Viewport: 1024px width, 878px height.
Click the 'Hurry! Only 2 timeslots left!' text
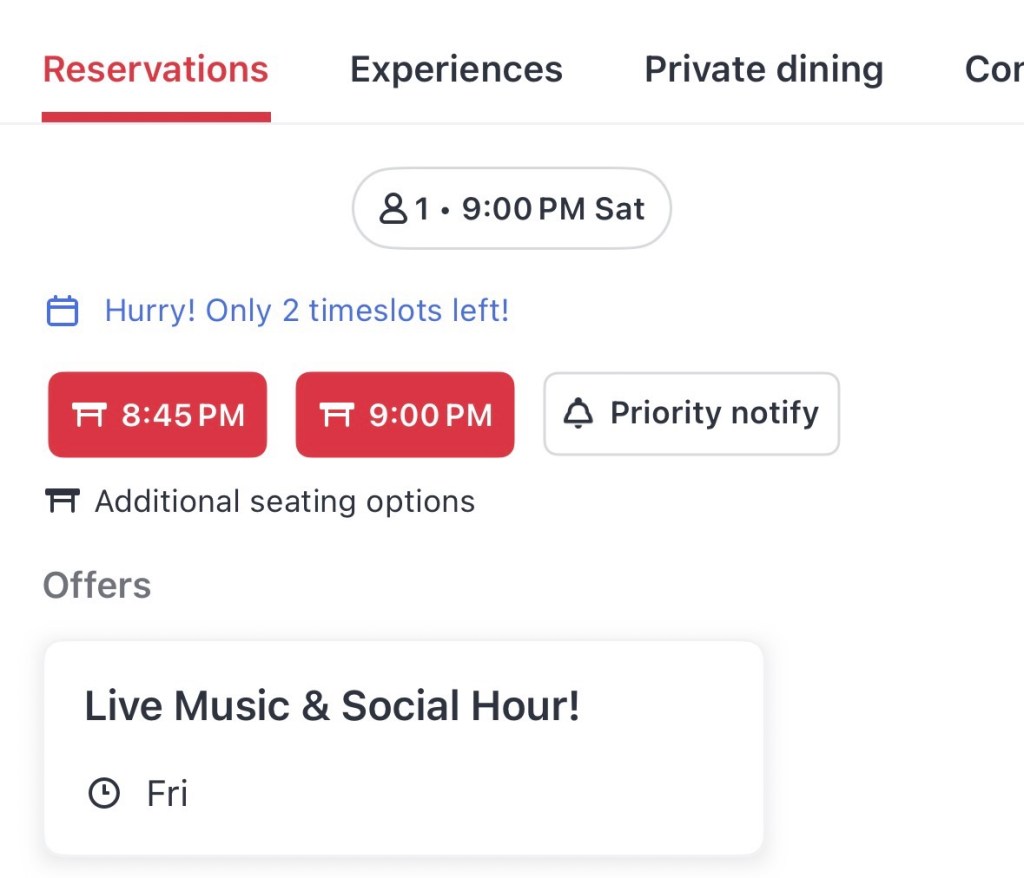[307, 311]
